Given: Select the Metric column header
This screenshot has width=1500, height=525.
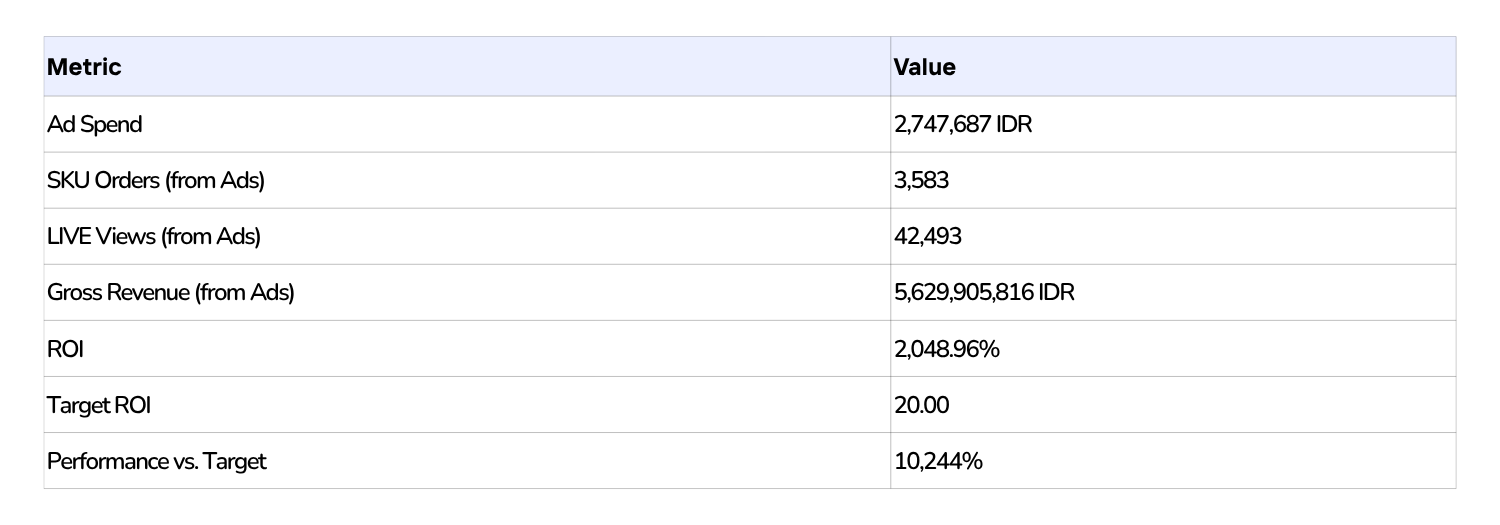Looking at the screenshot, I should tap(84, 67).
